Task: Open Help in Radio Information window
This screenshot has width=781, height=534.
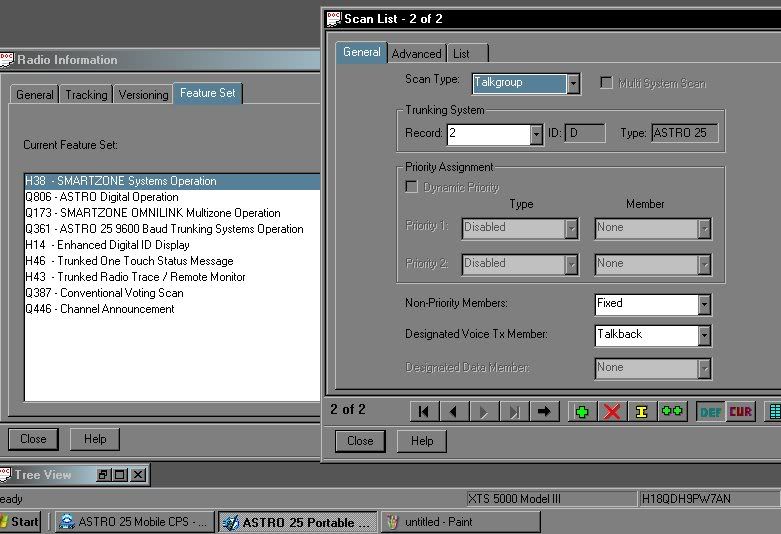Action: point(95,439)
